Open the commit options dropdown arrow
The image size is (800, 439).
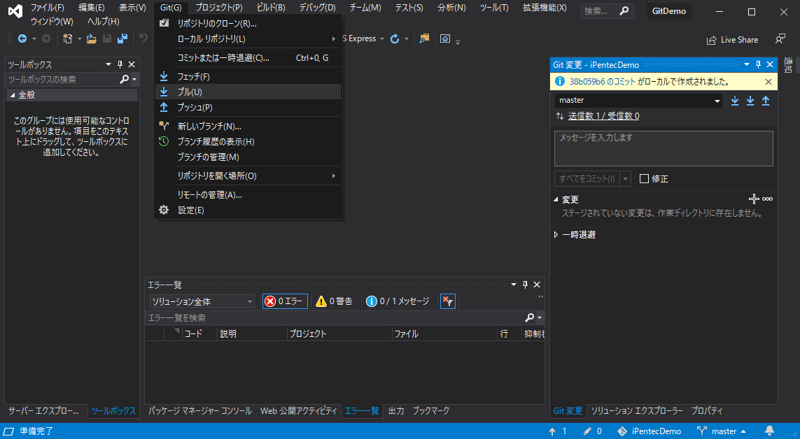coord(626,179)
